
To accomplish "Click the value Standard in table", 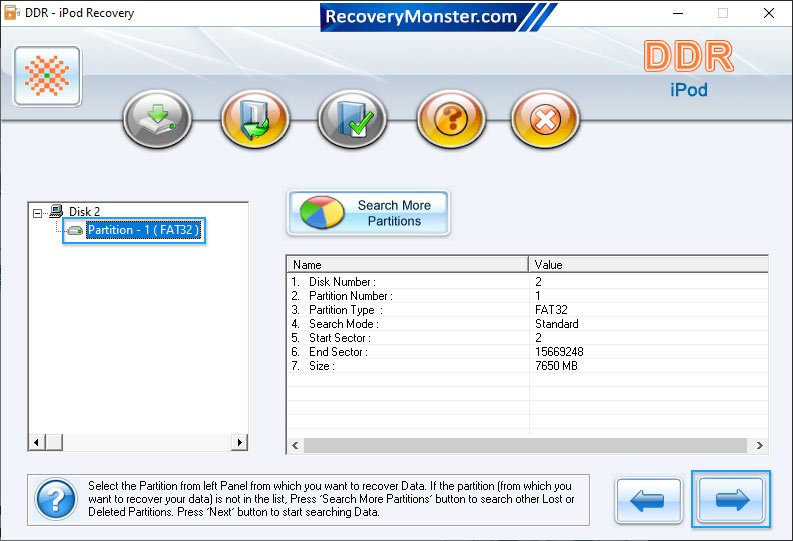I will click(x=556, y=324).
